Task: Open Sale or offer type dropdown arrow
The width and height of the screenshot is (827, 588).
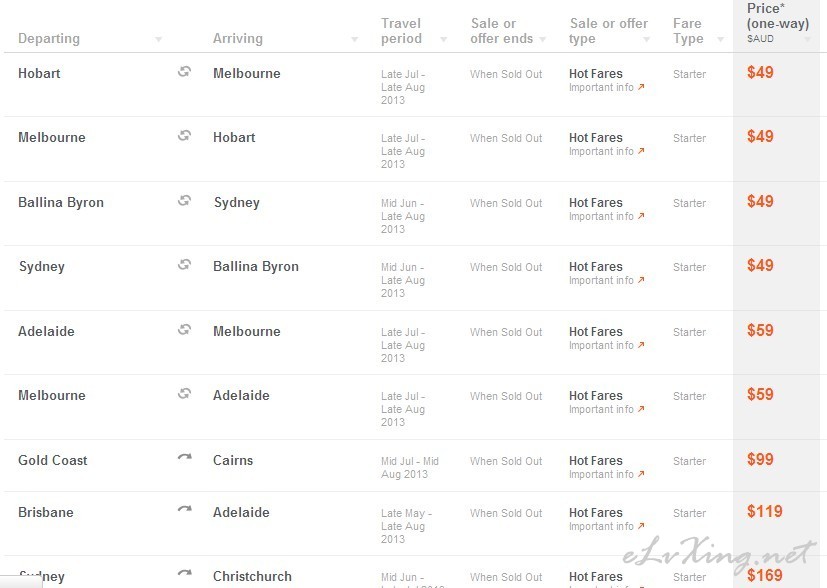Action: coord(646,40)
